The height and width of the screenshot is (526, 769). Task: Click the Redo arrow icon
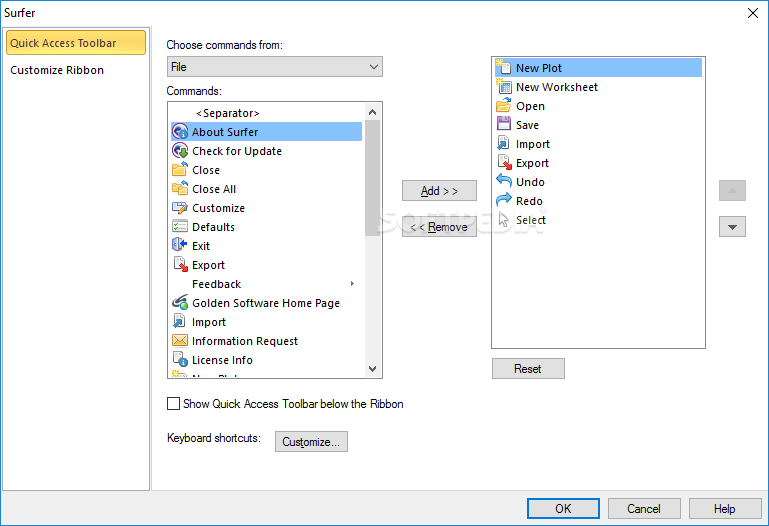504,200
